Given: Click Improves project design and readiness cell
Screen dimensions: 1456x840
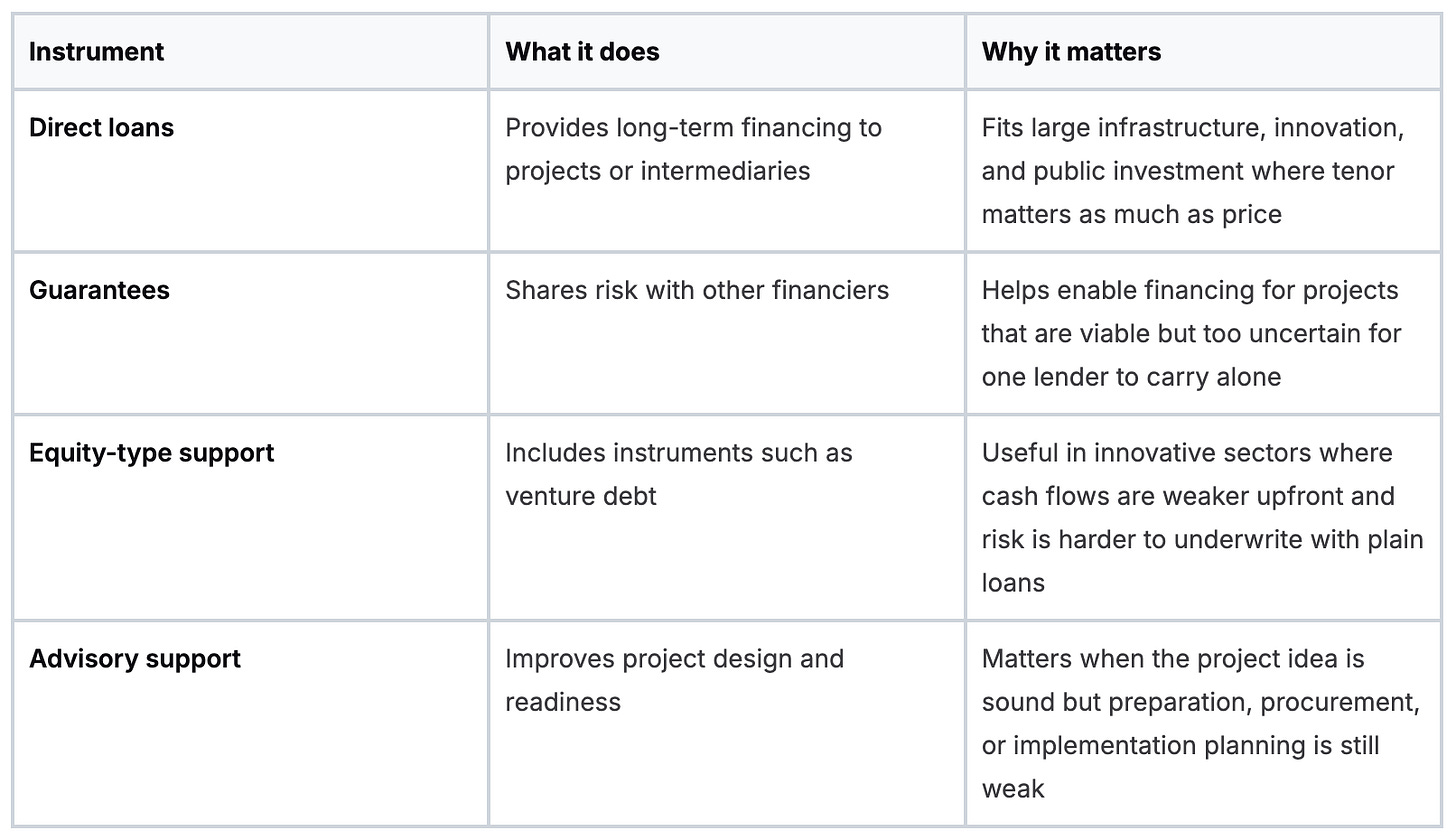Looking at the screenshot, I should (x=727, y=723).
